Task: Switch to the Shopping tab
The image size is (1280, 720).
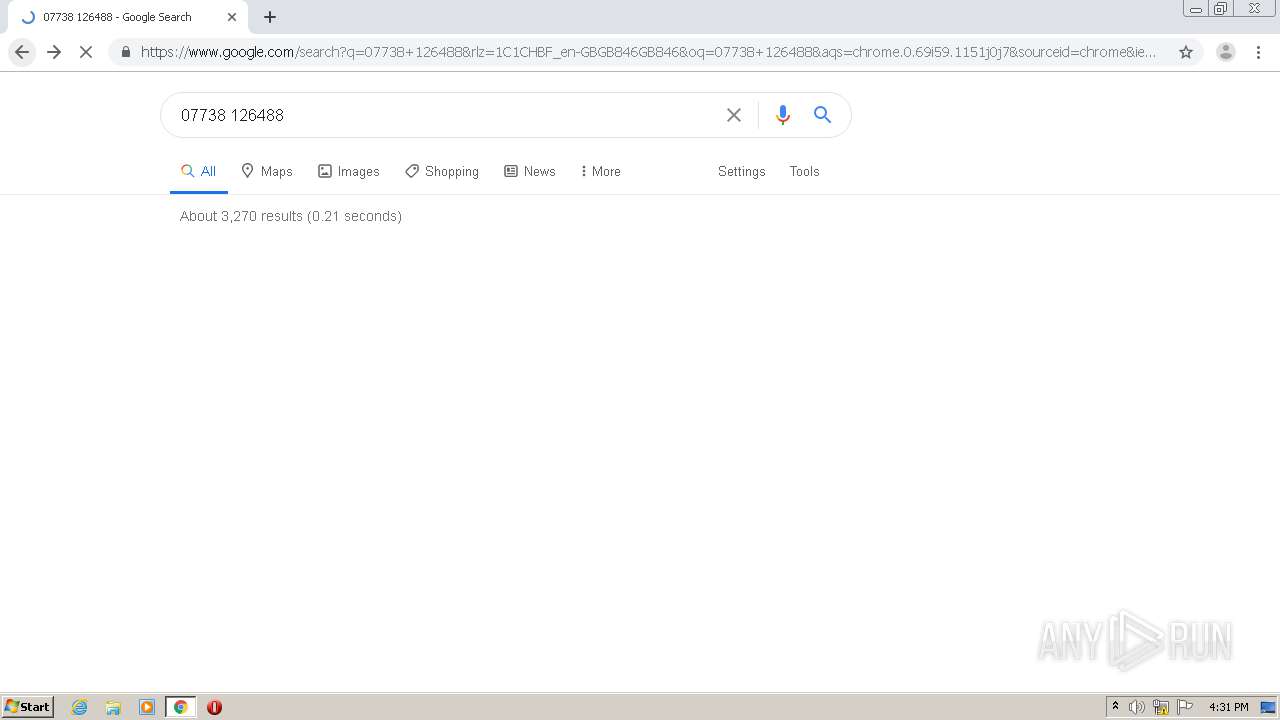Action: point(442,171)
